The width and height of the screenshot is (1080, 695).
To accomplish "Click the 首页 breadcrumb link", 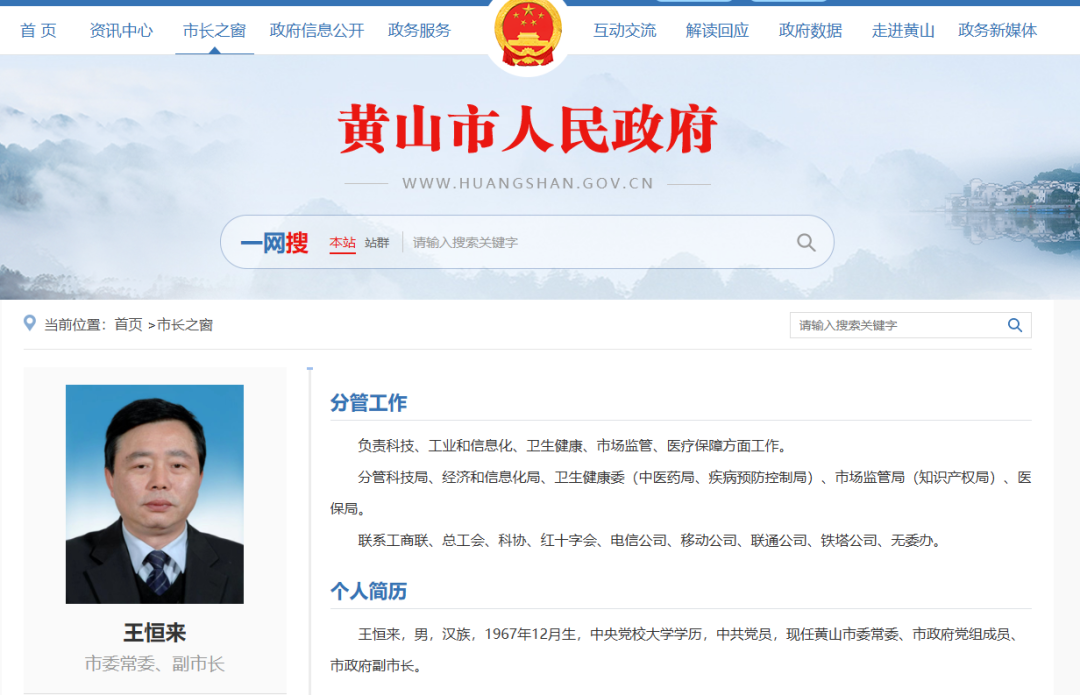I will click(128, 324).
